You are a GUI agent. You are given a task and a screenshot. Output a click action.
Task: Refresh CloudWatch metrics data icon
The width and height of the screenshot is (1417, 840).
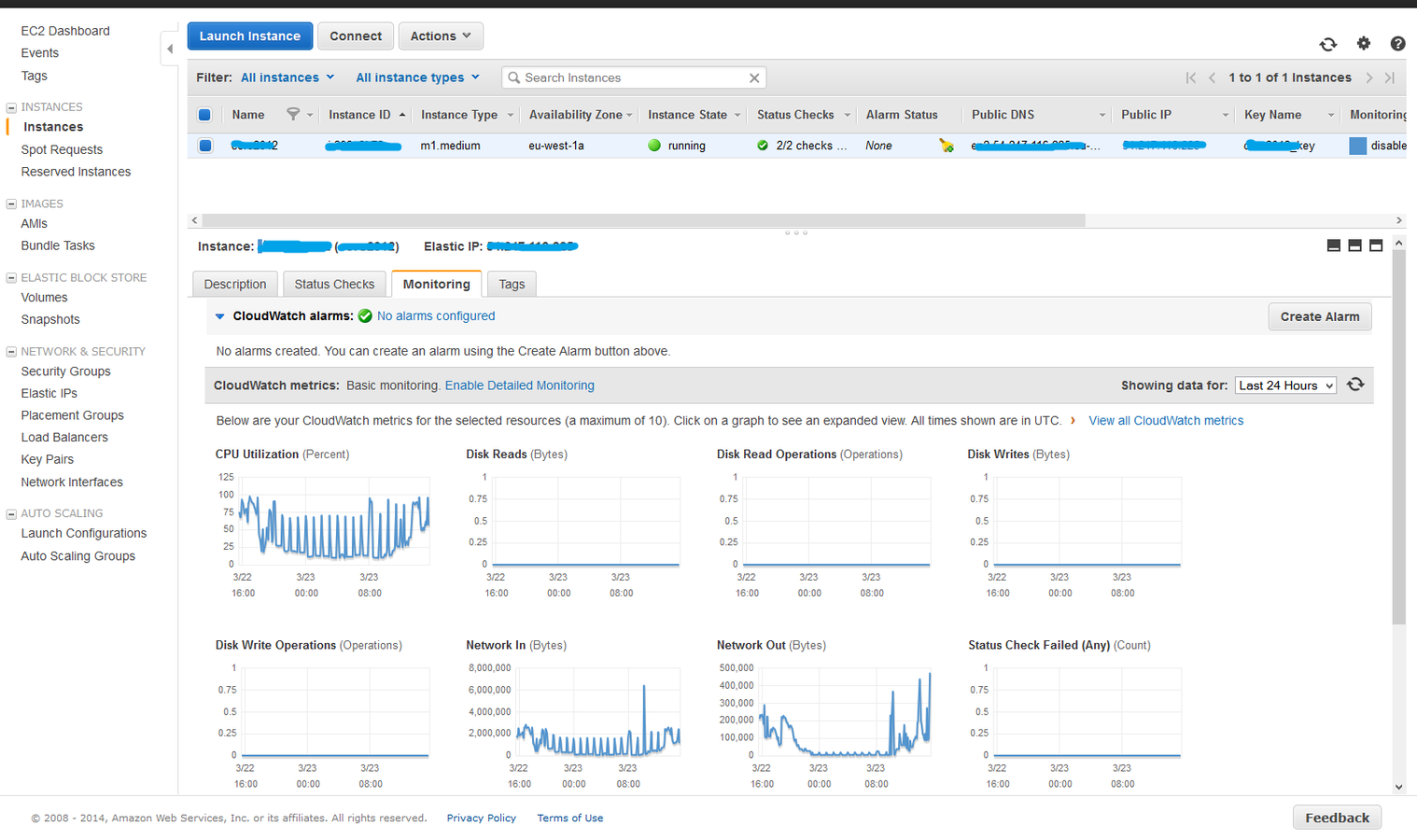tap(1356, 385)
